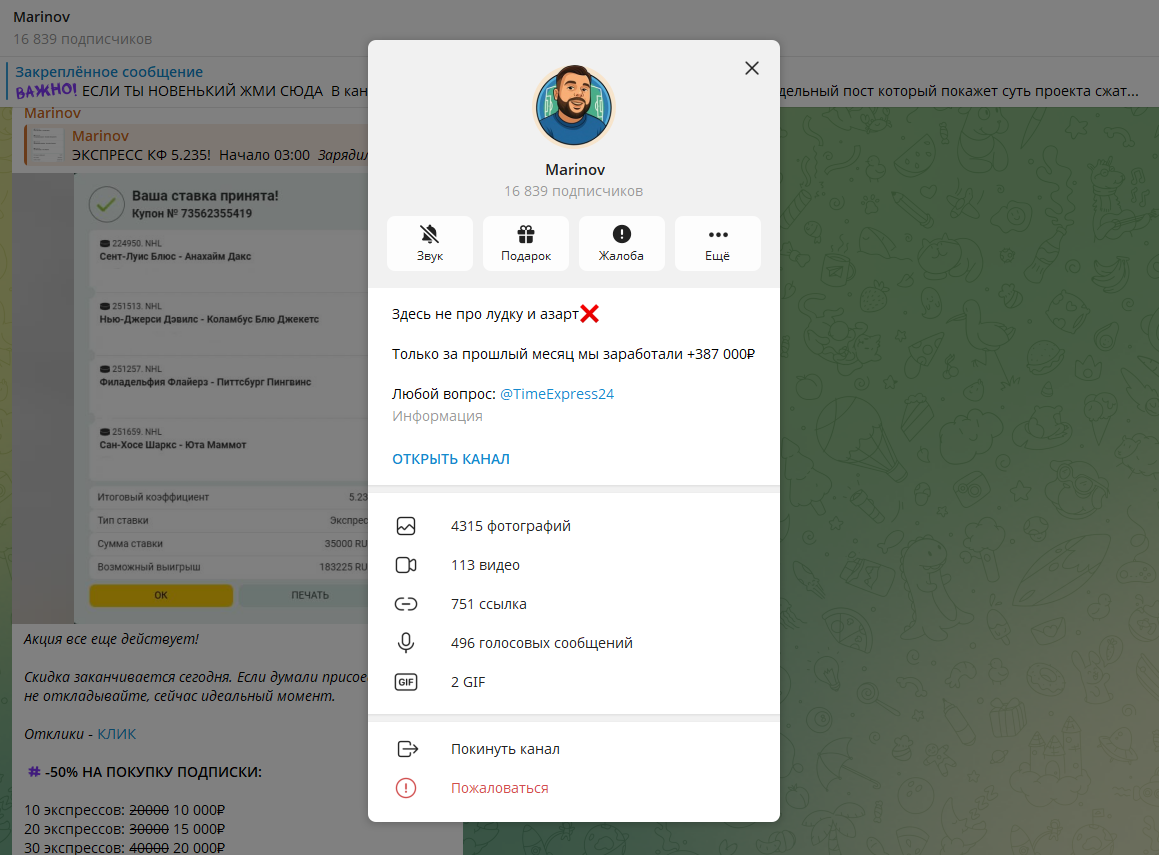Click the Покинуть канал leave option
Viewport: 1159px width, 855px height.
pos(574,749)
